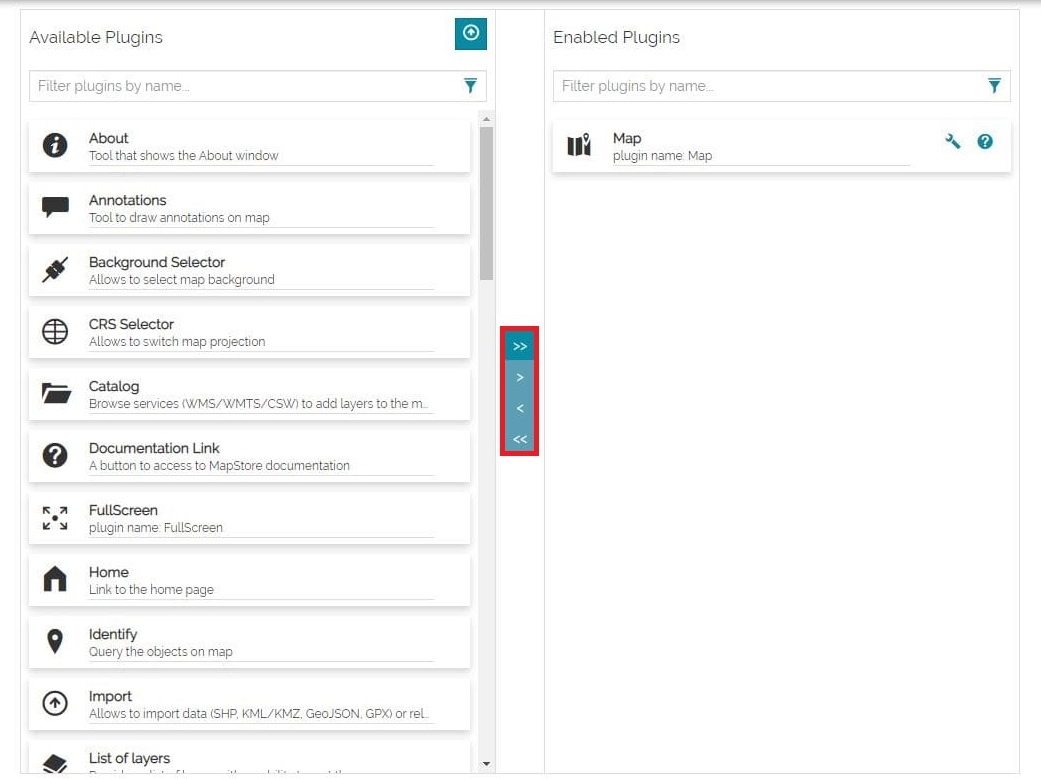Move all plugins to enabled list
The width and height of the screenshot is (1041, 779).
click(x=520, y=346)
